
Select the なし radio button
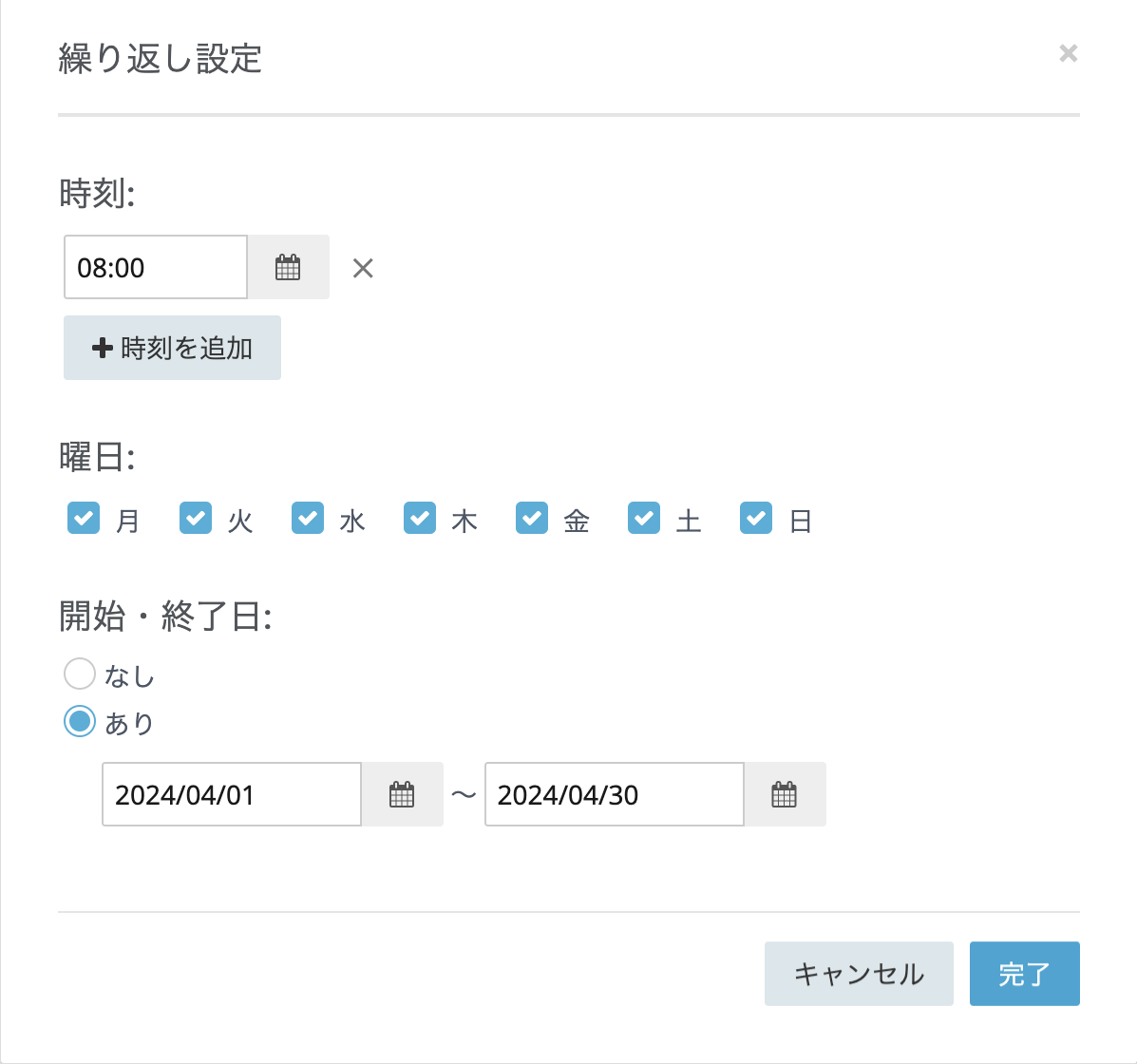pos(80,673)
